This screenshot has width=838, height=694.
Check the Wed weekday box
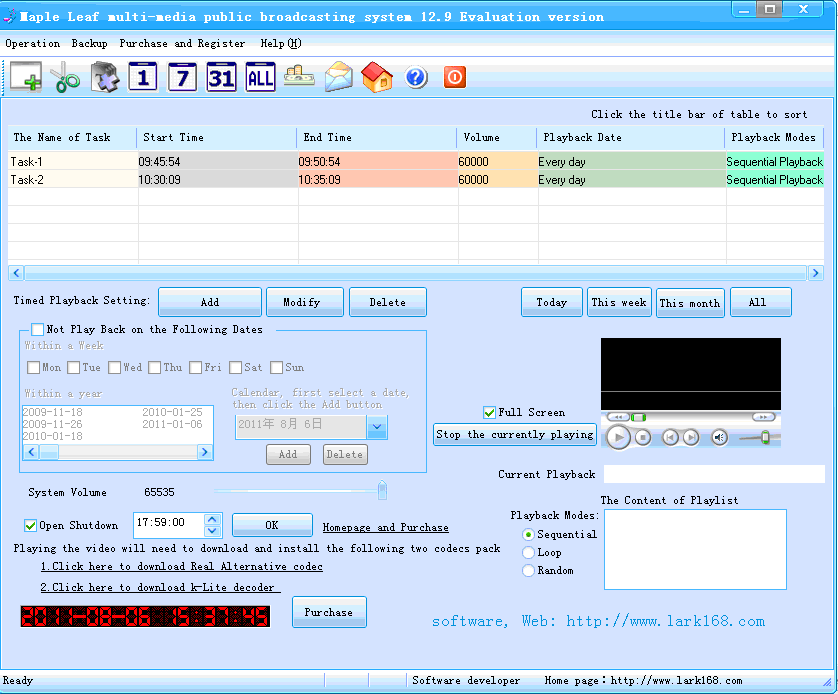coord(114,368)
